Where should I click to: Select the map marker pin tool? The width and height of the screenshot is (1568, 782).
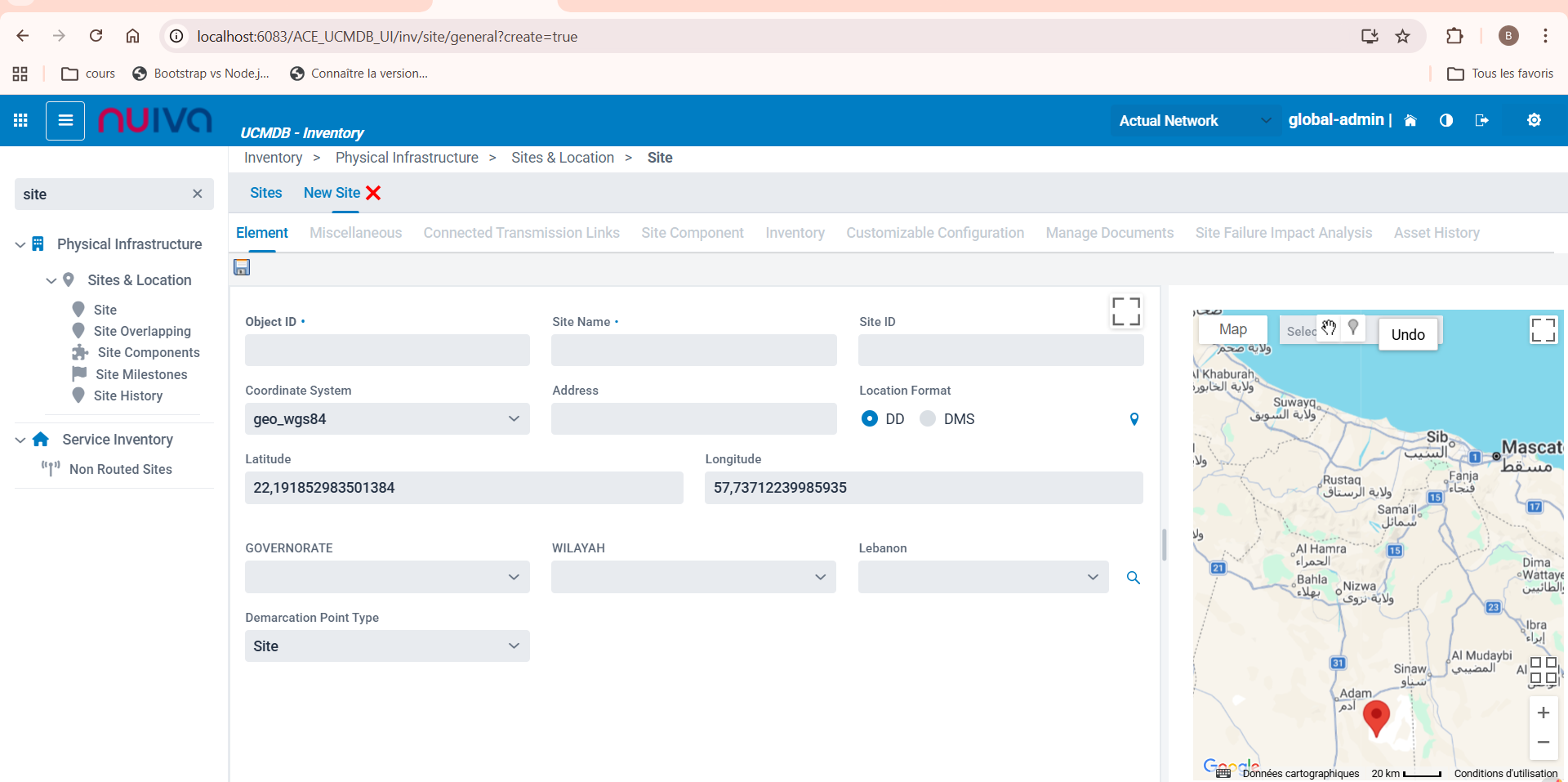1353,328
